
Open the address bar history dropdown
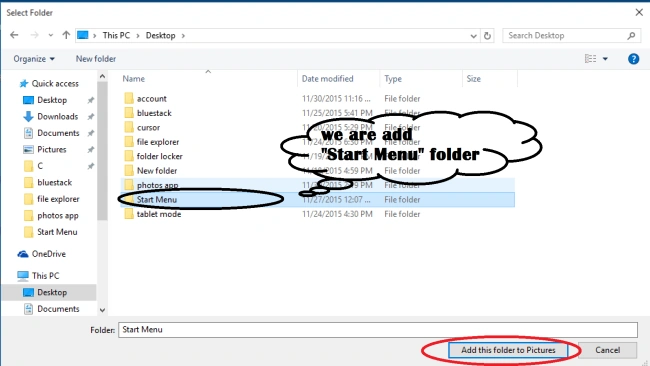pos(473,36)
